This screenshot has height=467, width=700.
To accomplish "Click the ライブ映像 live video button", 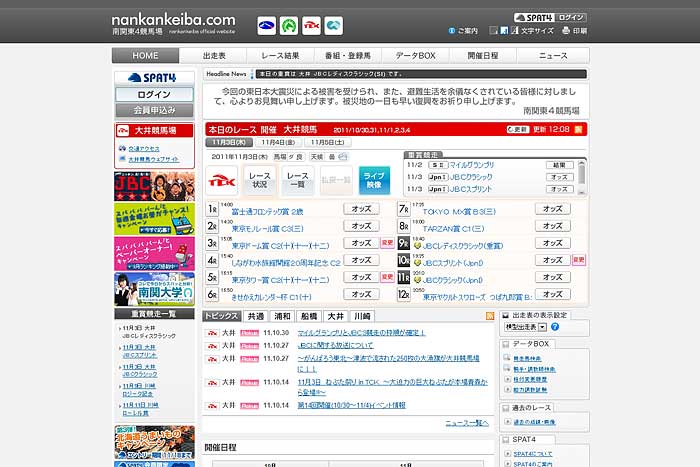I will tap(373, 181).
